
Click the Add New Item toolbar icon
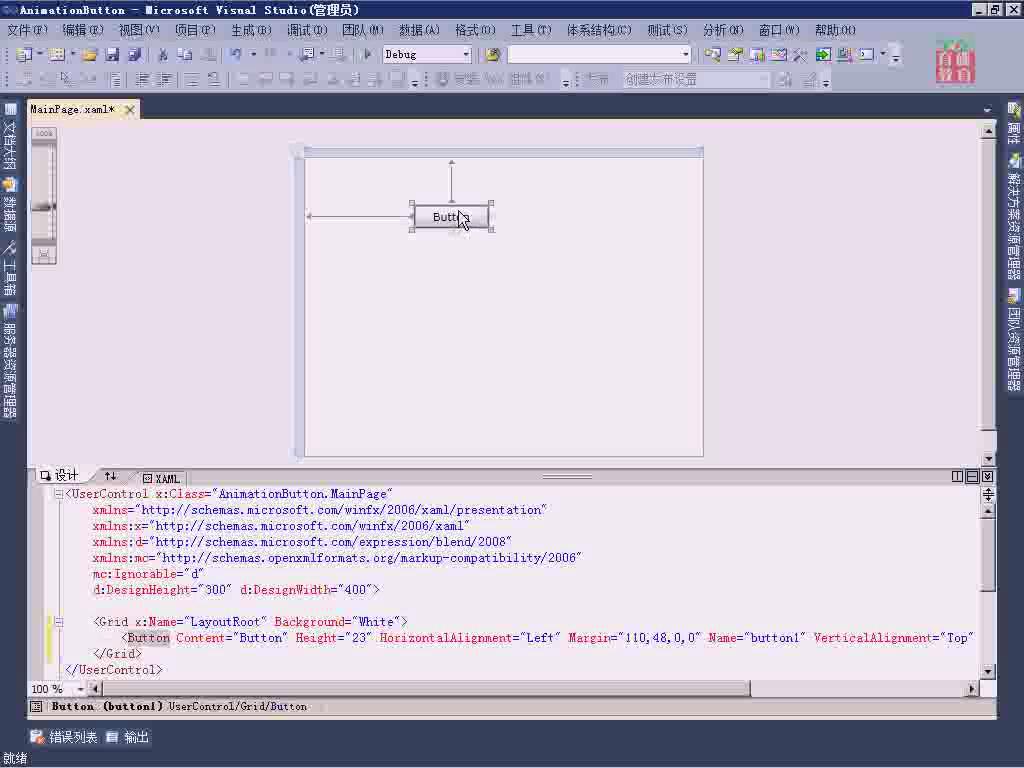(x=56, y=55)
